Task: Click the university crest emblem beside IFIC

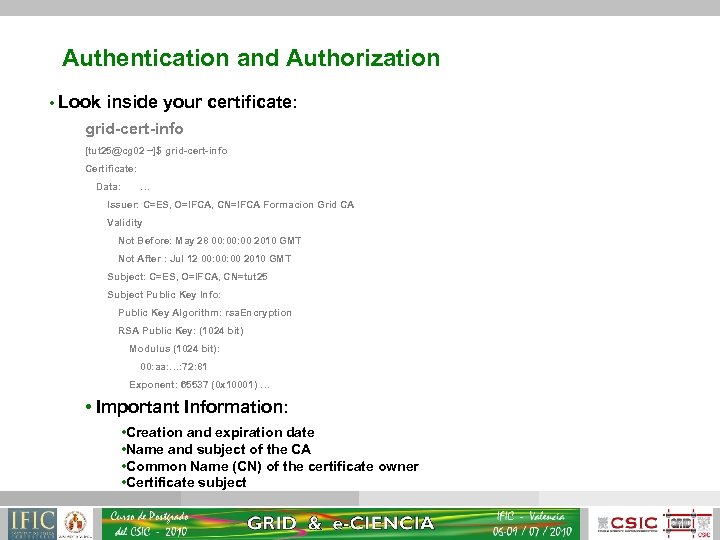Action: (x=75, y=523)
